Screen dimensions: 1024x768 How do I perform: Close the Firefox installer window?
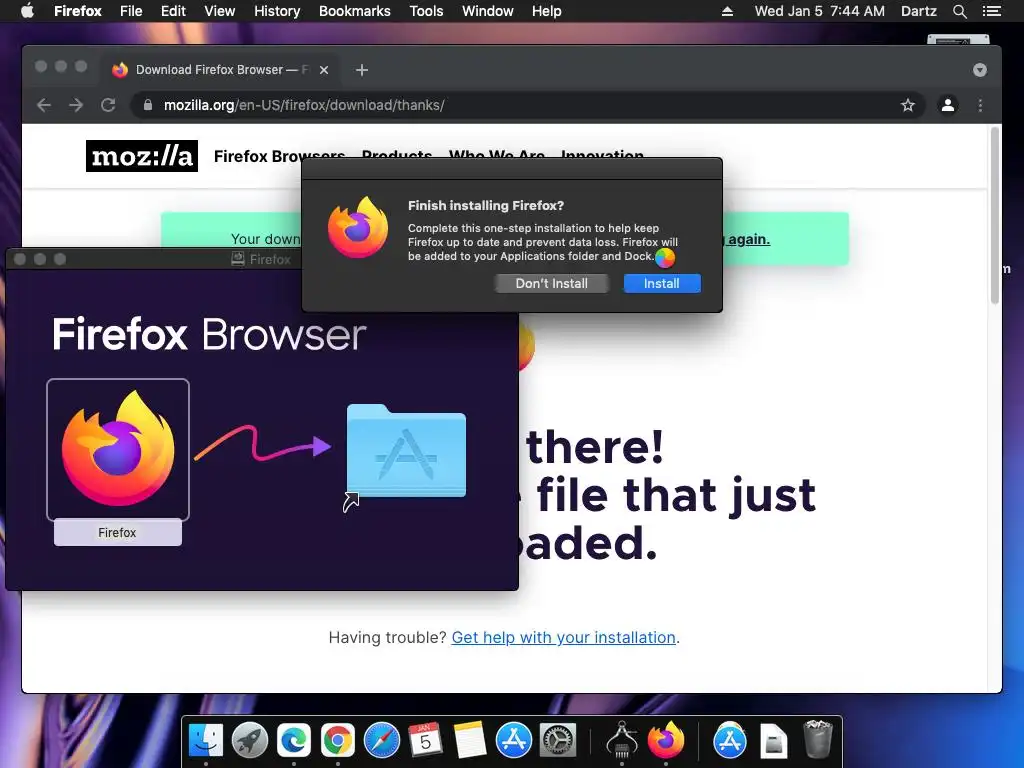[20, 259]
